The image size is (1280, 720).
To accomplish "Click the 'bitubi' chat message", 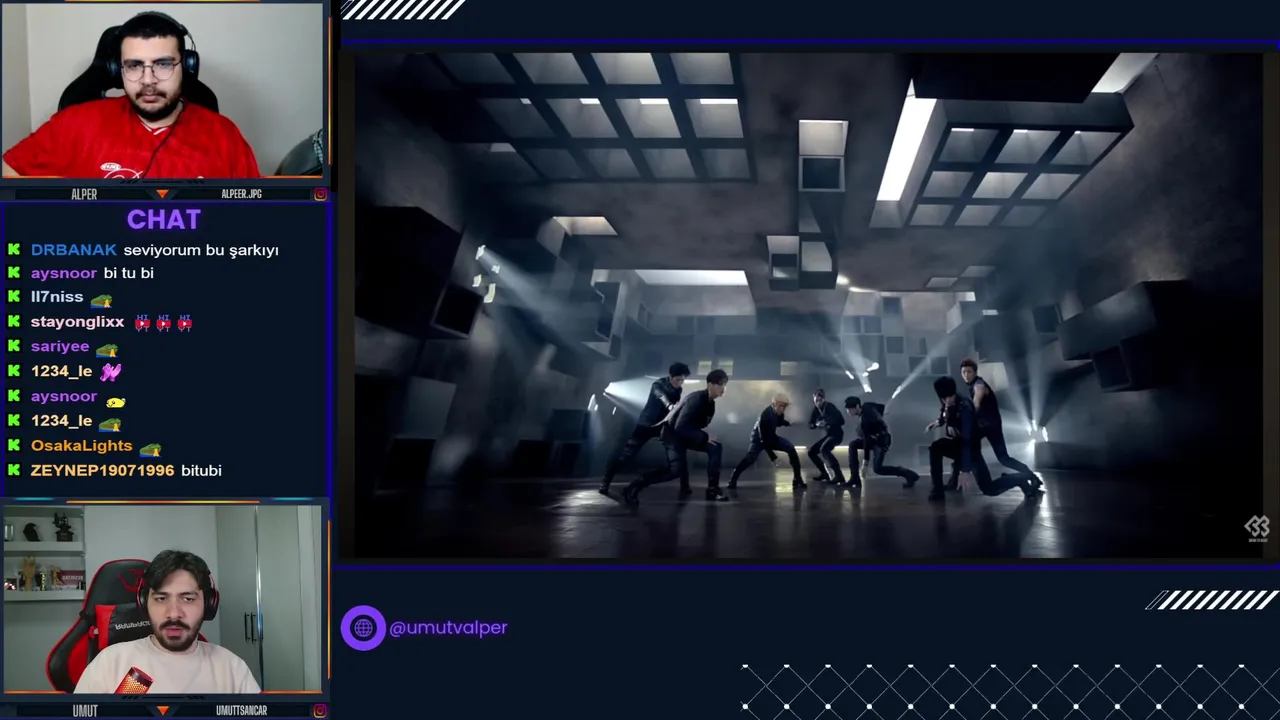I will point(201,470).
